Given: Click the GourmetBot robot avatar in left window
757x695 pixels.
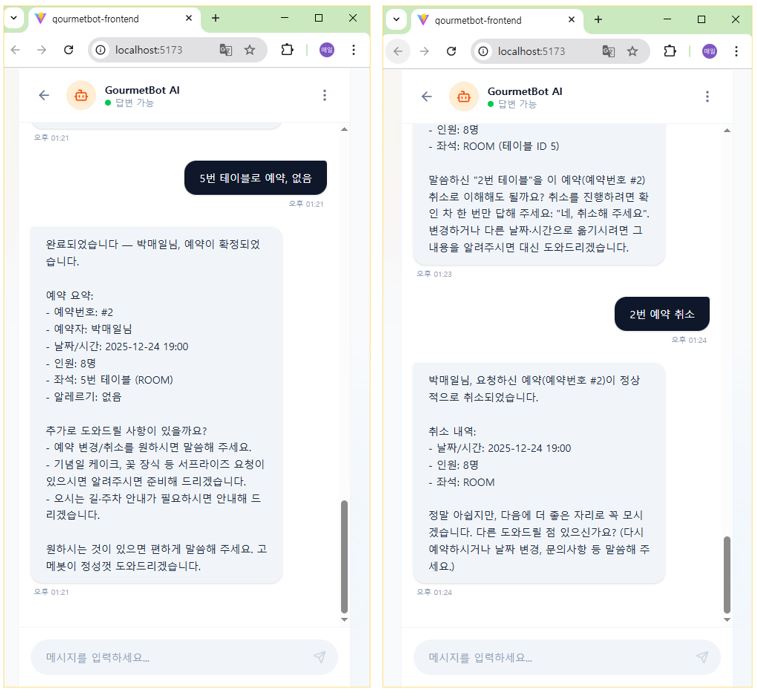Looking at the screenshot, I should point(81,95).
